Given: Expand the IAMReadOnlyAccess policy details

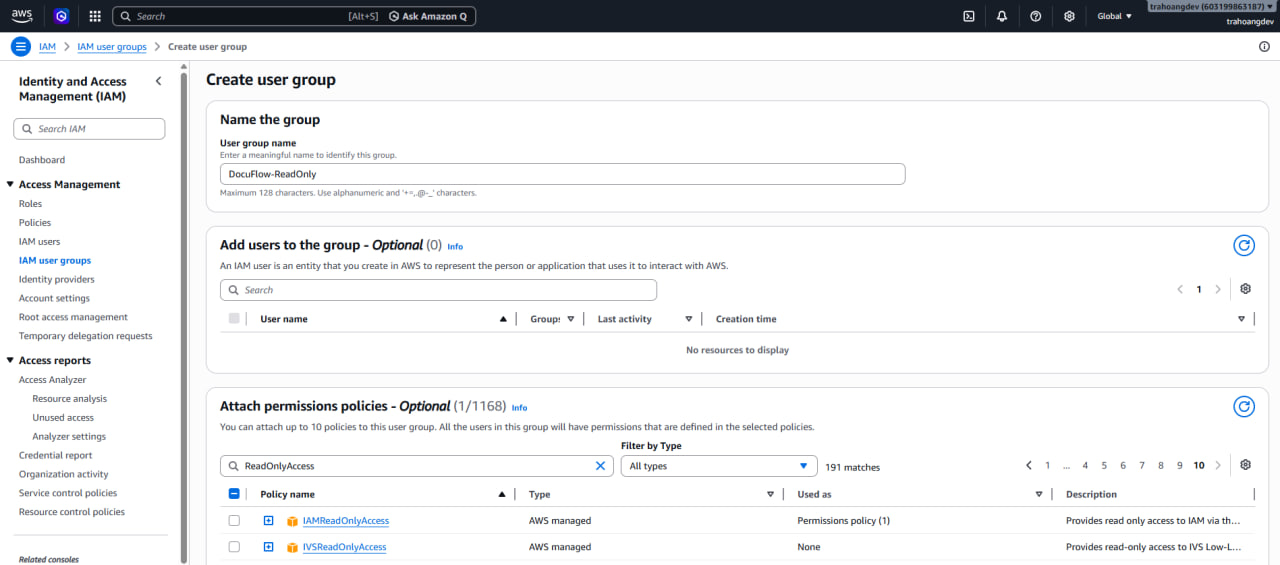Looking at the screenshot, I should pyautogui.click(x=268, y=520).
